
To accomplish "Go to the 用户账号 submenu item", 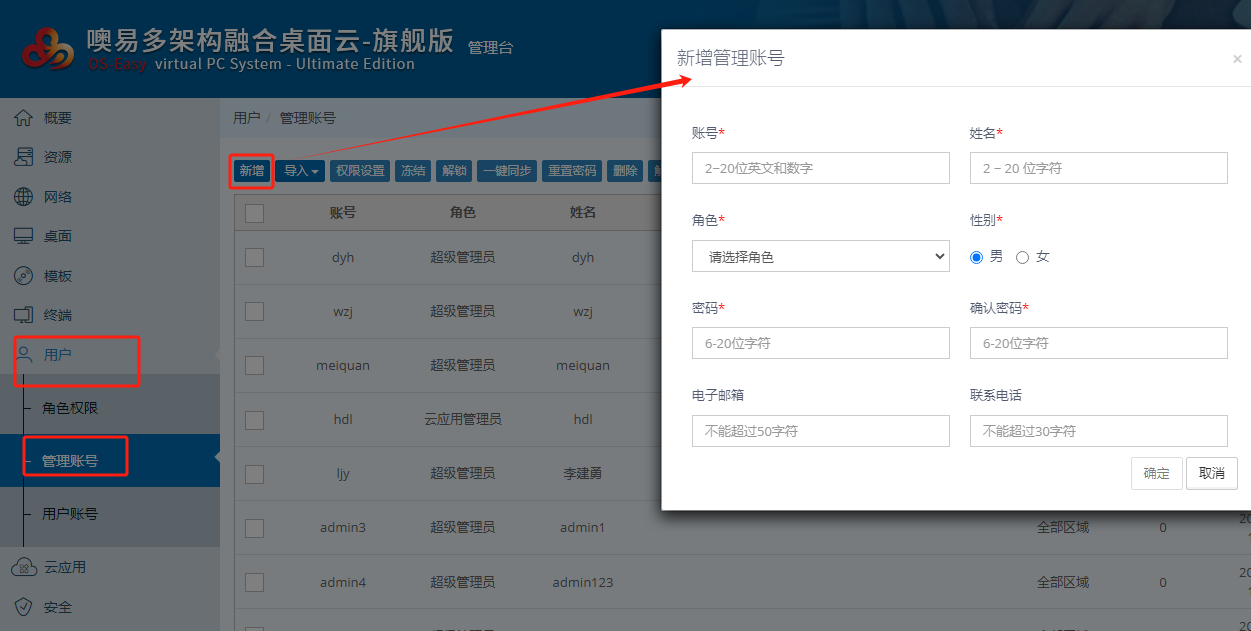I will (x=70, y=514).
